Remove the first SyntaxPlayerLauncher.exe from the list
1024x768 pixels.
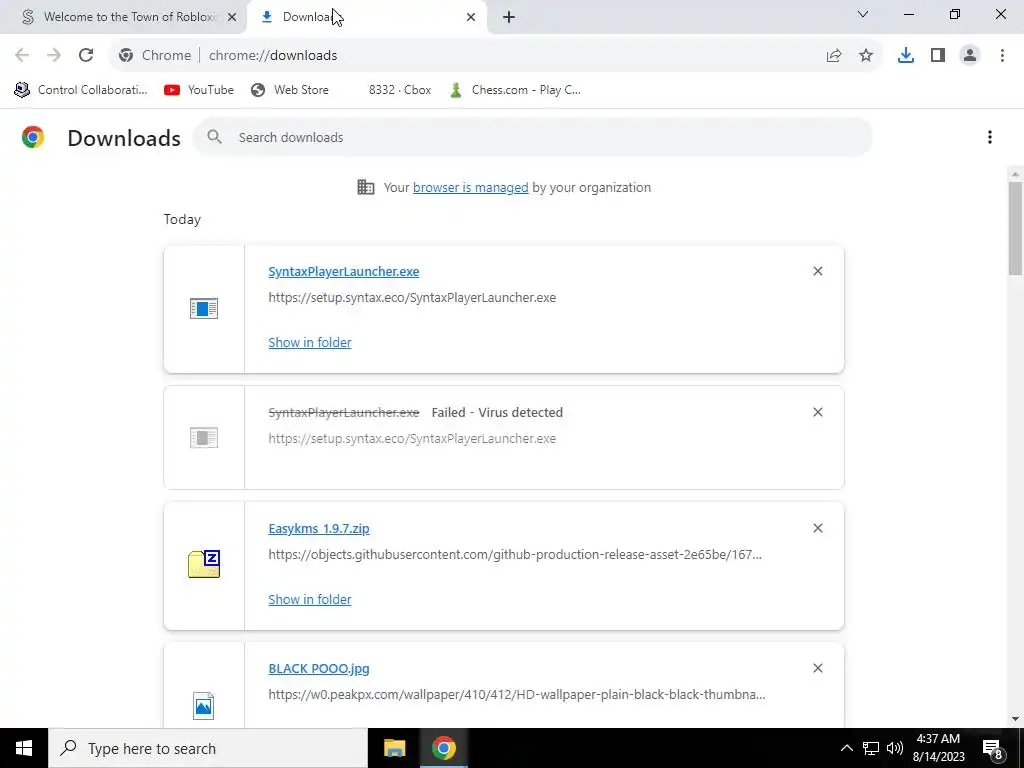(x=818, y=271)
